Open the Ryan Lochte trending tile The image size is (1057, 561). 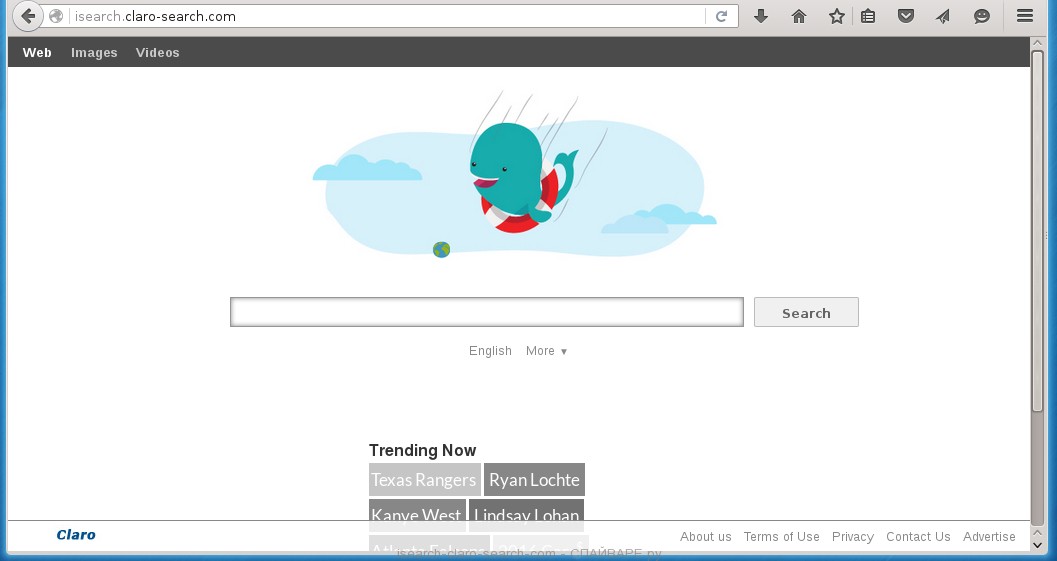pyautogui.click(x=534, y=479)
